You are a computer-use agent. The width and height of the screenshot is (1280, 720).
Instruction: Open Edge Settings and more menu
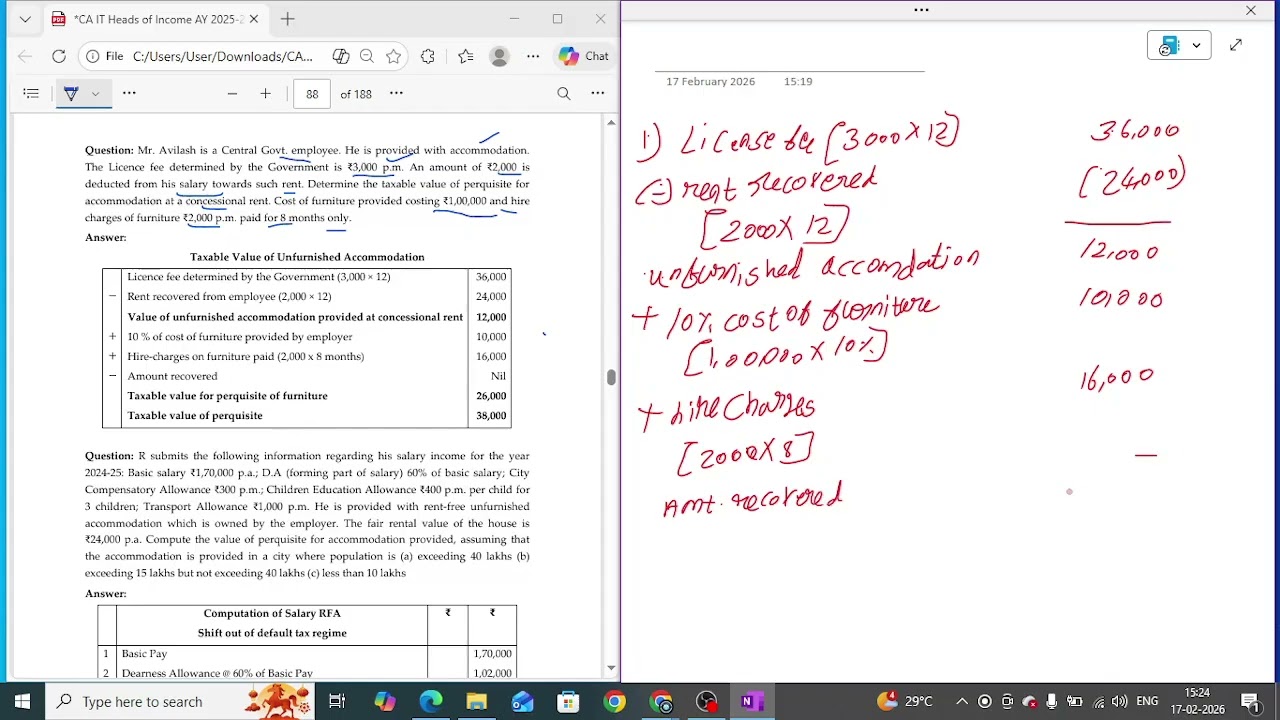pyautogui.click(x=533, y=56)
